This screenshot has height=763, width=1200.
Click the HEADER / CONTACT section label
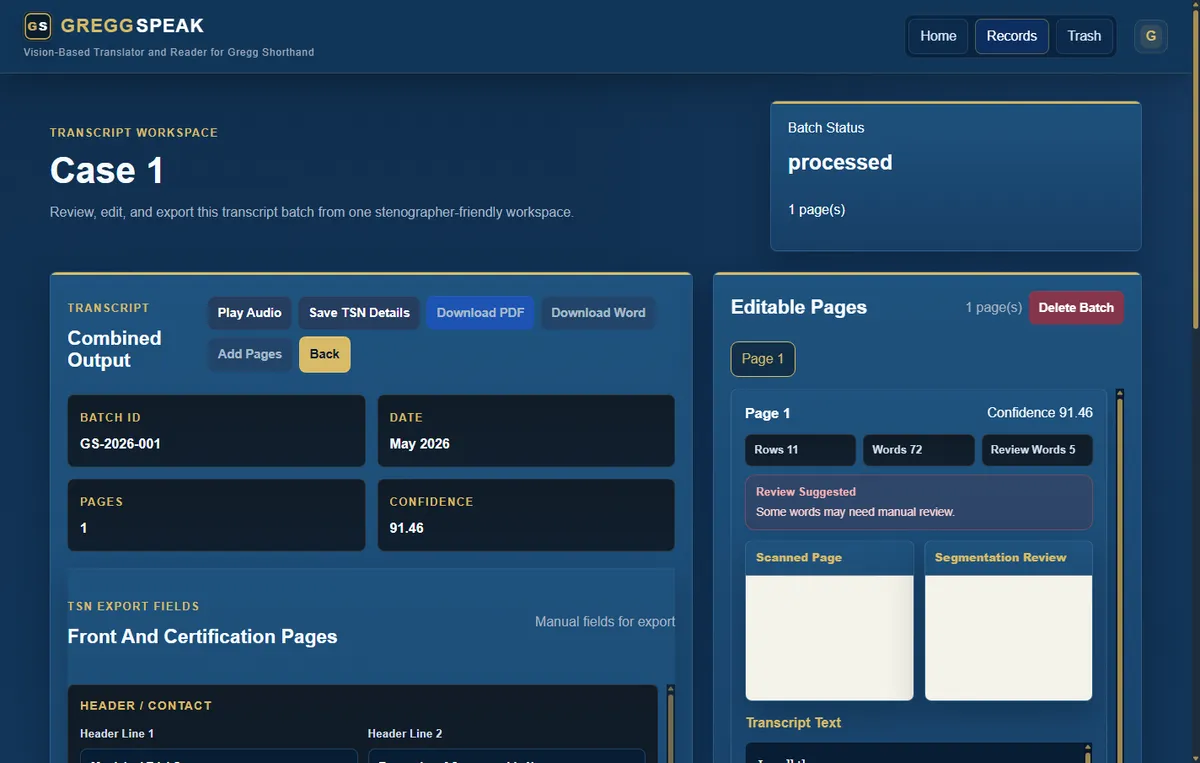coord(146,706)
